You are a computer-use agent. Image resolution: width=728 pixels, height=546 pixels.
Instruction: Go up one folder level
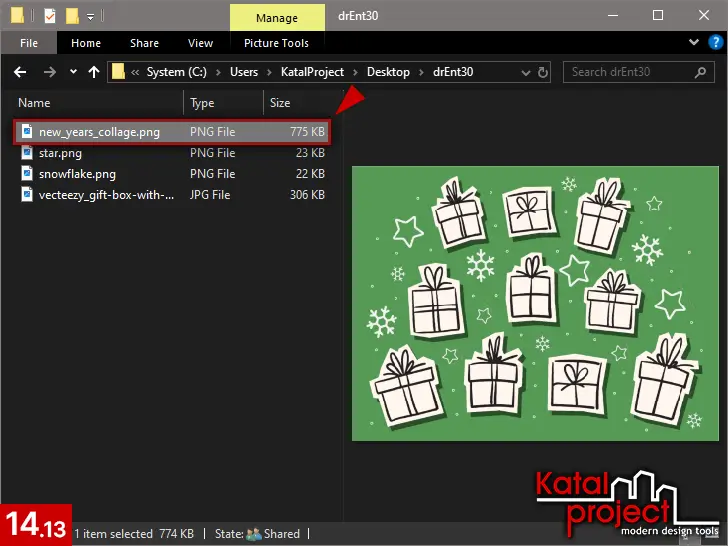[94, 72]
